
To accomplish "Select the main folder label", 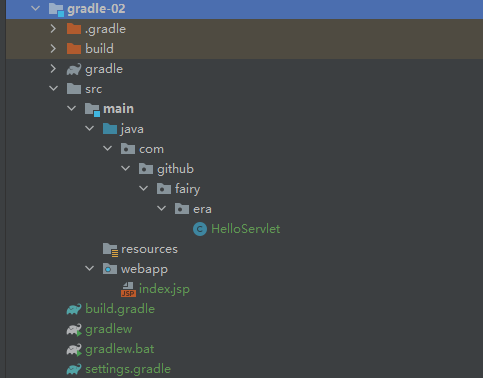I will 119,109.
